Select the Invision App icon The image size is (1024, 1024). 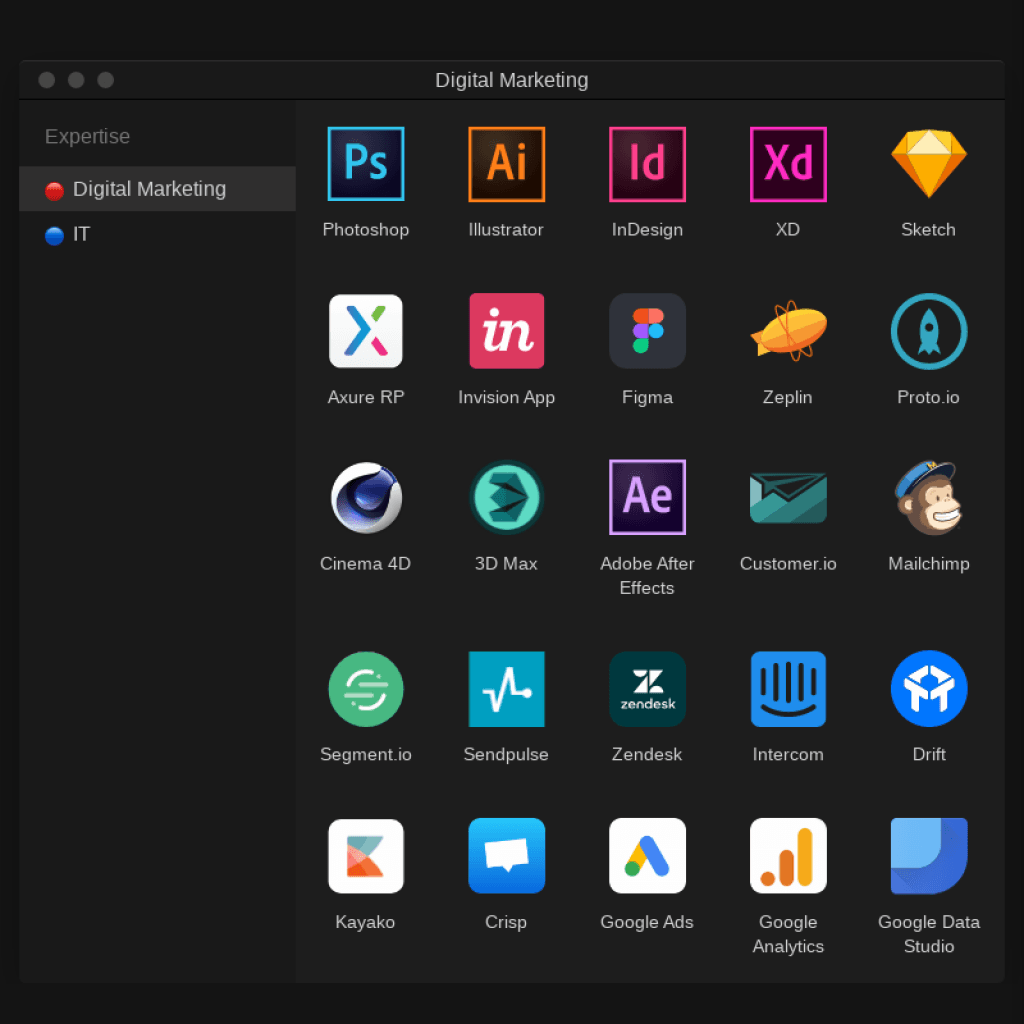click(x=506, y=331)
